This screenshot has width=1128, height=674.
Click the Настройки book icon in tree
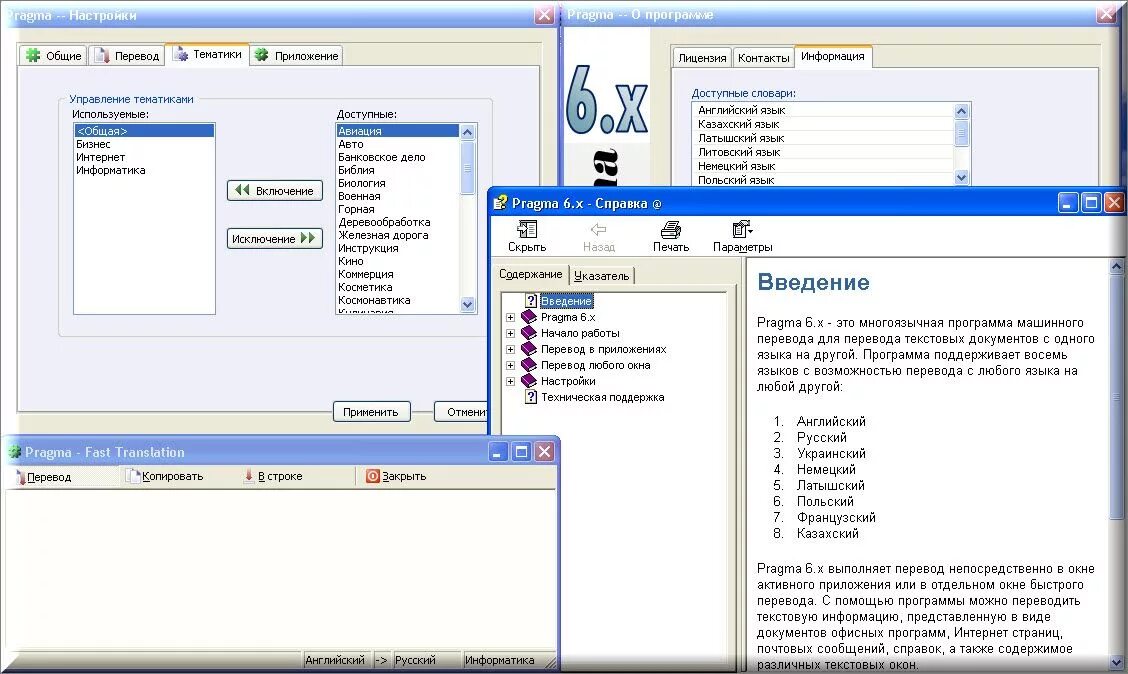click(529, 381)
